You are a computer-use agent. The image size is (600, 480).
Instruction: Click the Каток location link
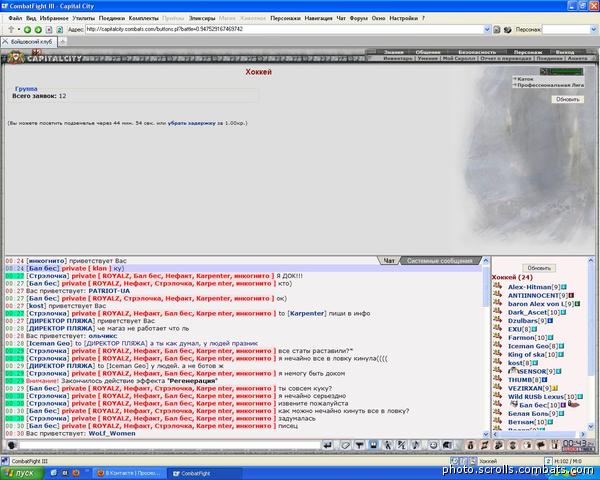point(525,79)
